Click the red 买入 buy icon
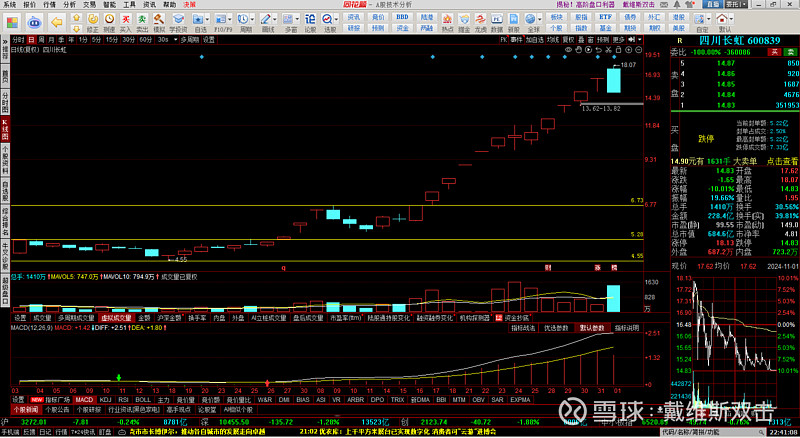 [126, 22]
